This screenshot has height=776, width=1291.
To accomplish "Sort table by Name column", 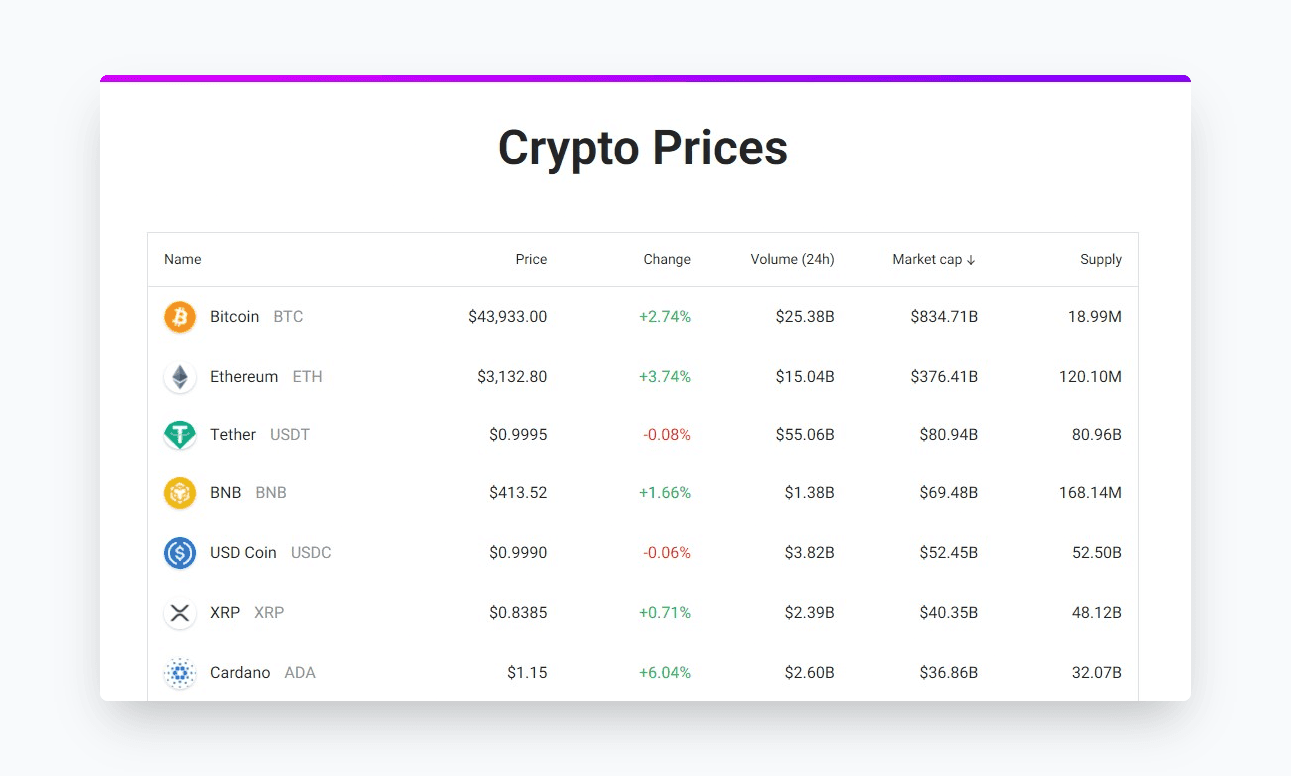I will click(x=183, y=260).
